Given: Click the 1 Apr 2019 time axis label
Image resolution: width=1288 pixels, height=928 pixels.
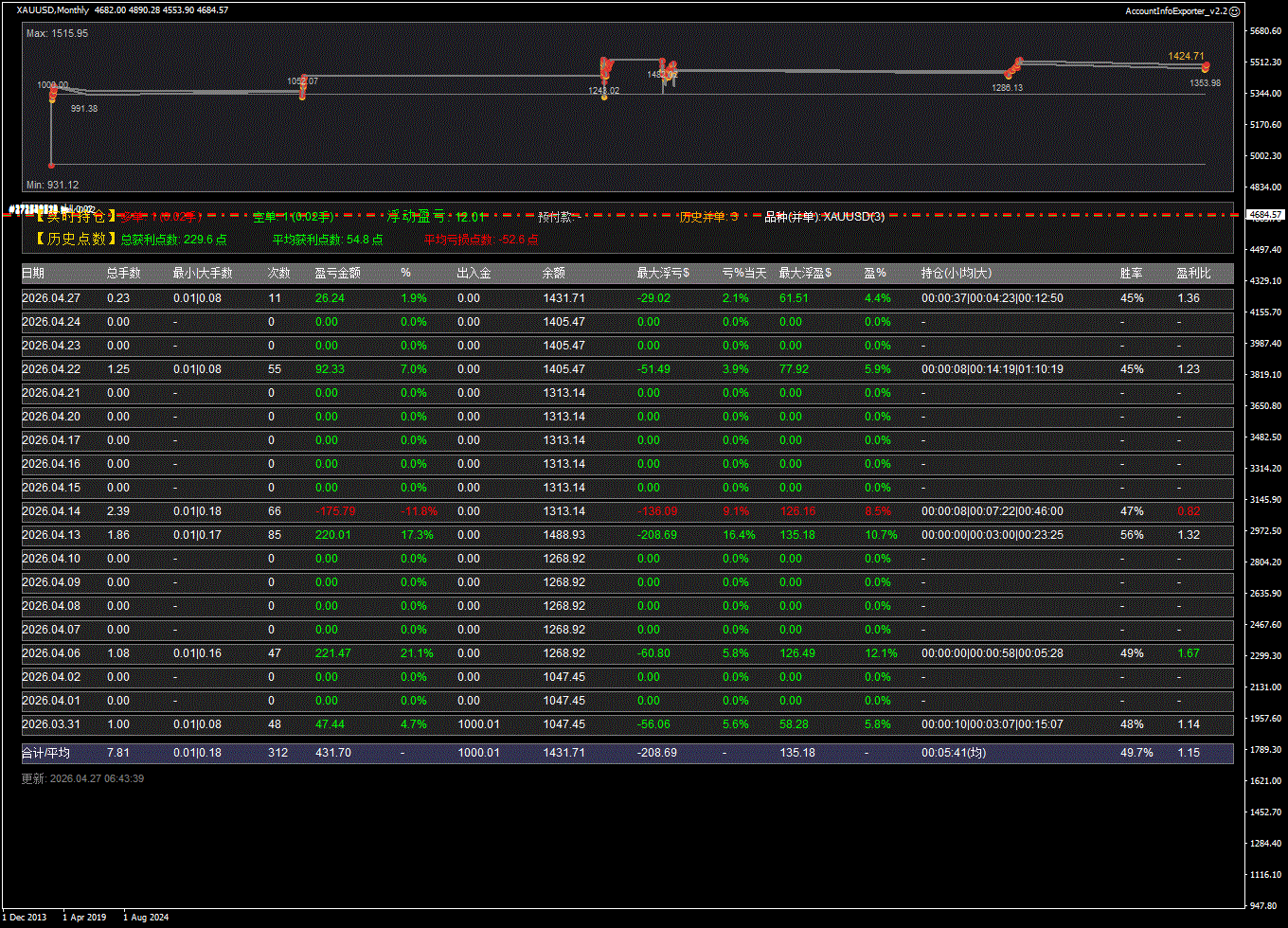Looking at the screenshot, I should pos(84,917).
